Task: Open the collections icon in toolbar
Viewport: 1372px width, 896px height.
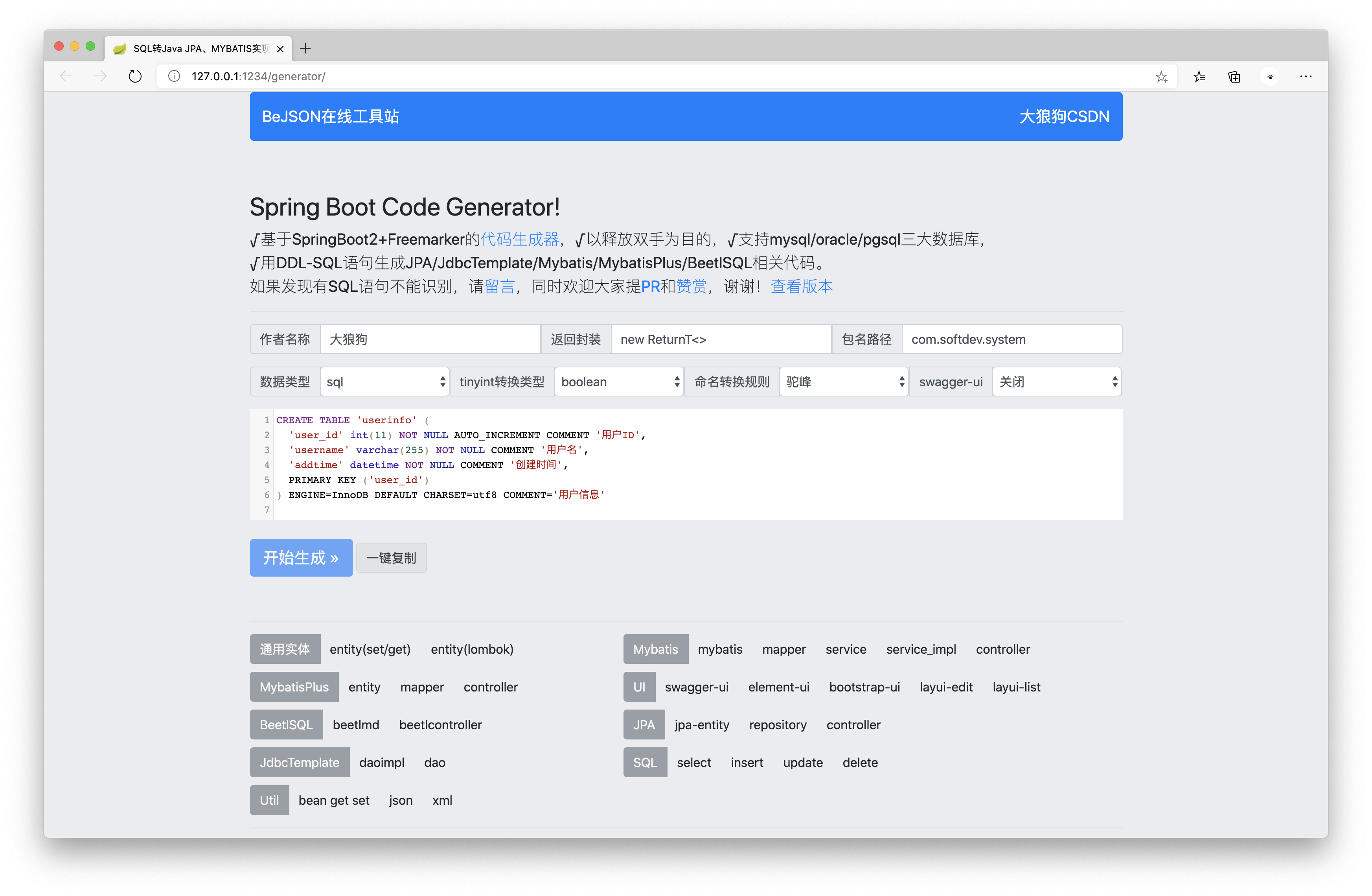Action: pos(1234,76)
